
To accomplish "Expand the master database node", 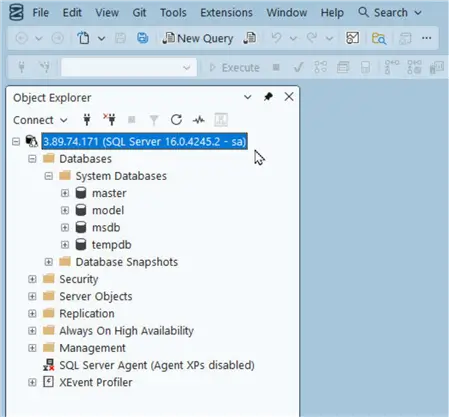I will (65, 193).
